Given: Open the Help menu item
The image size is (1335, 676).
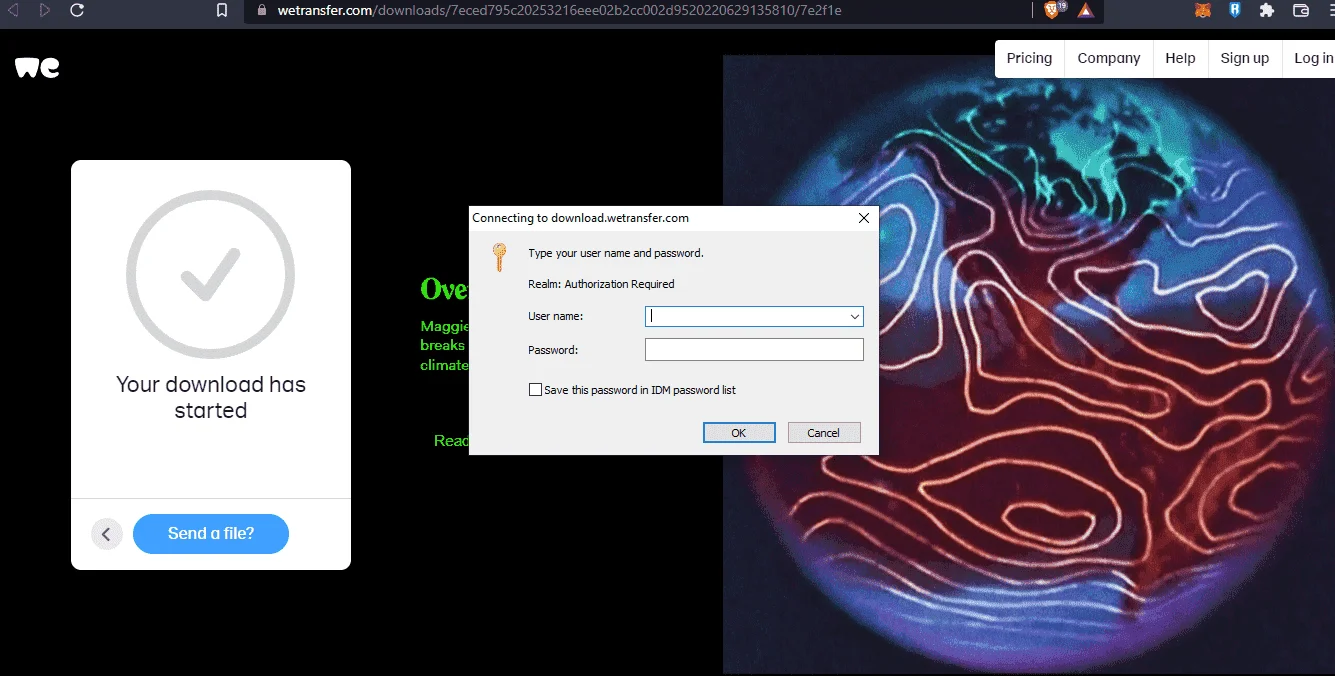Looking at the screenshot, I should (x=1180, y=58).
